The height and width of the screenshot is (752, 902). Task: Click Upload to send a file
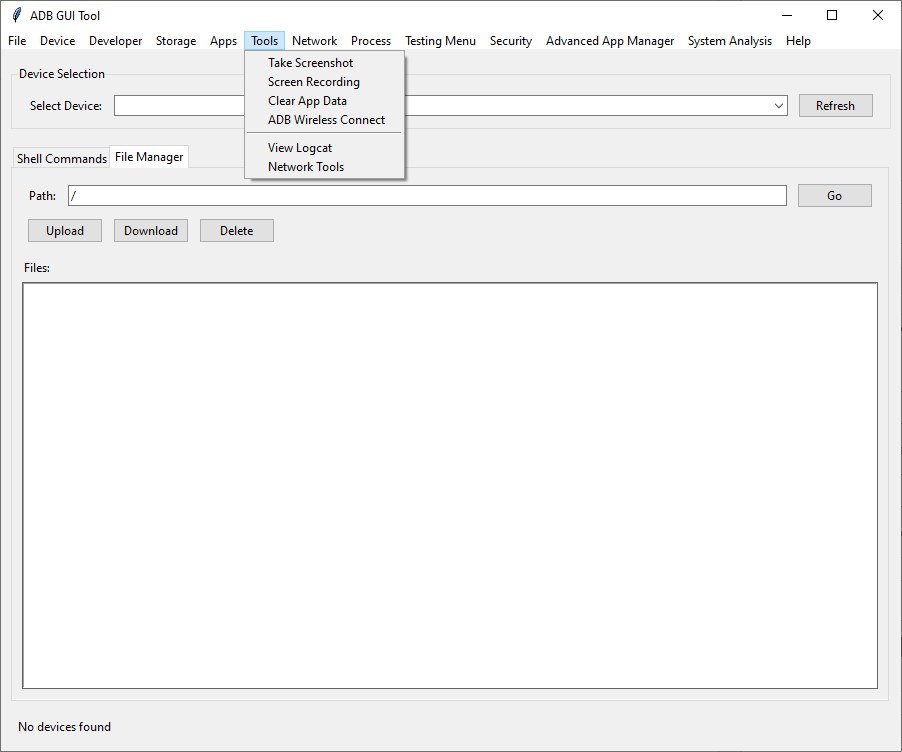tap(64, 230)
